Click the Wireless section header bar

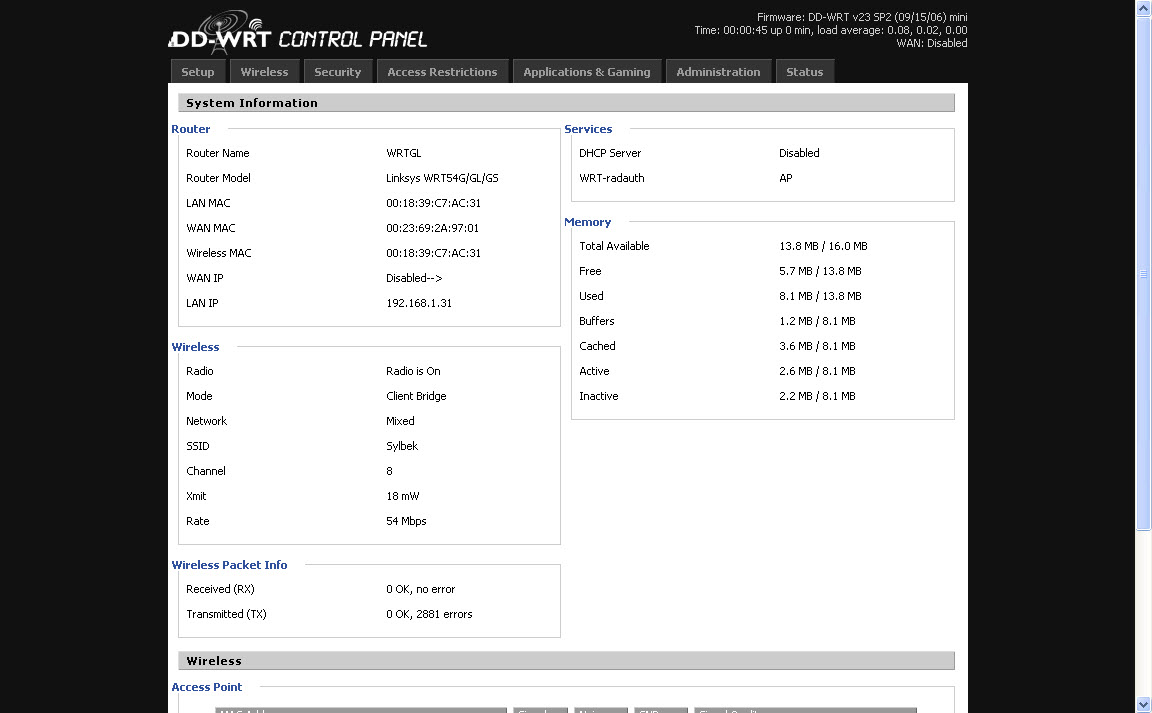(x=566, y=661)
